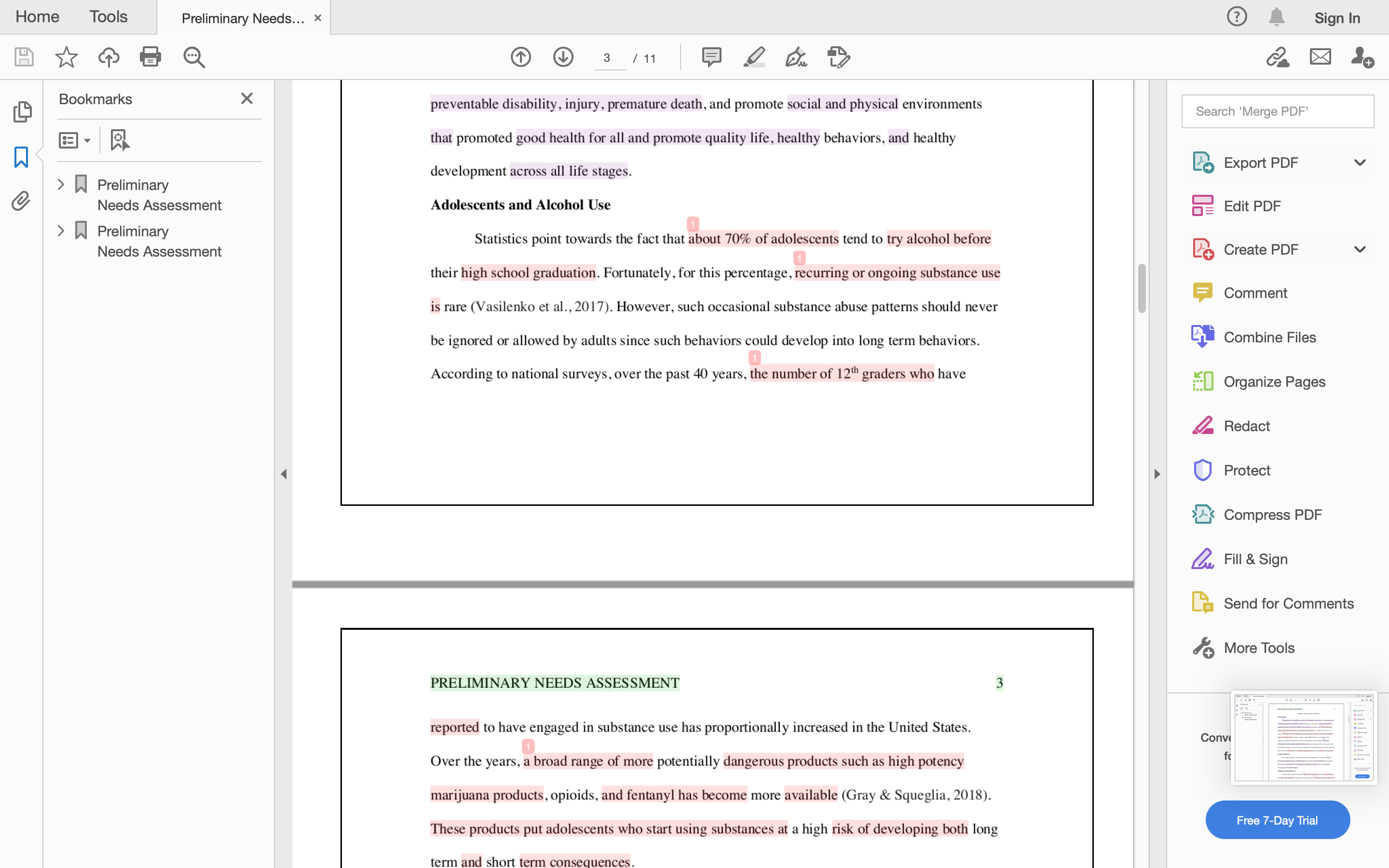
Task: Switch to the Tools tab
Action: pos(109,17)
